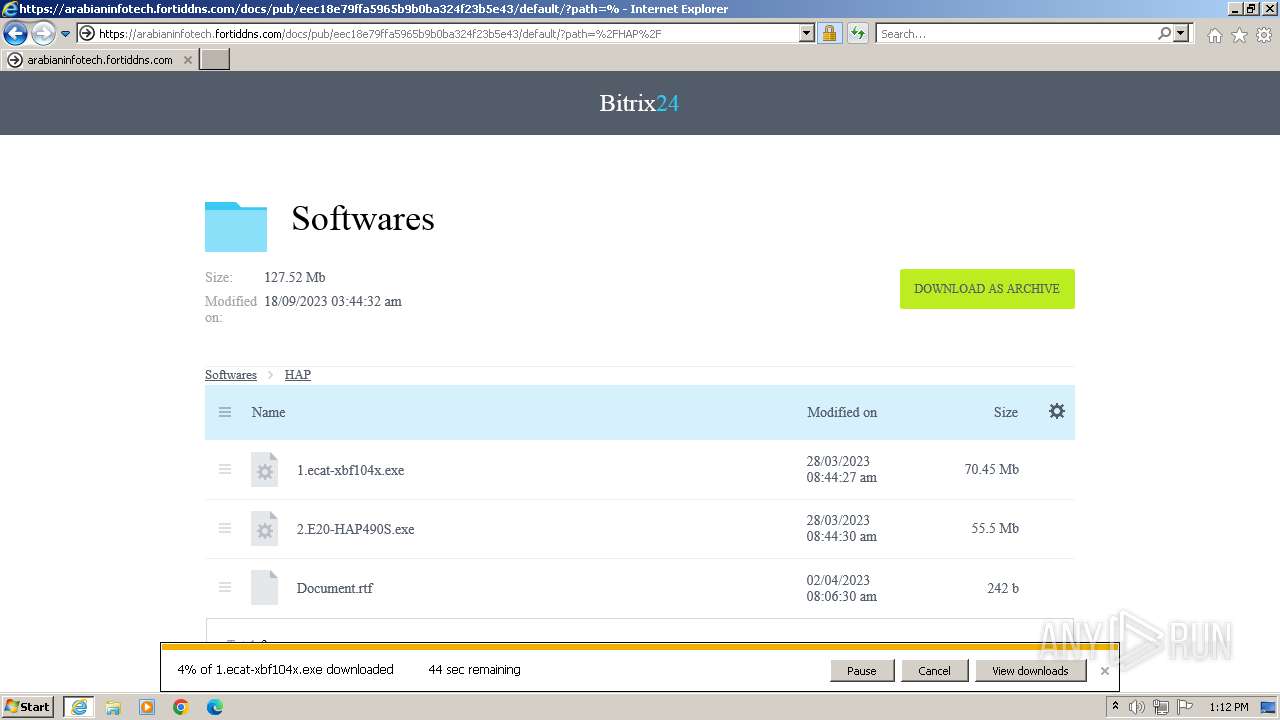Click the Home icon
The image size is (1280, 720).
[1214, 35]
